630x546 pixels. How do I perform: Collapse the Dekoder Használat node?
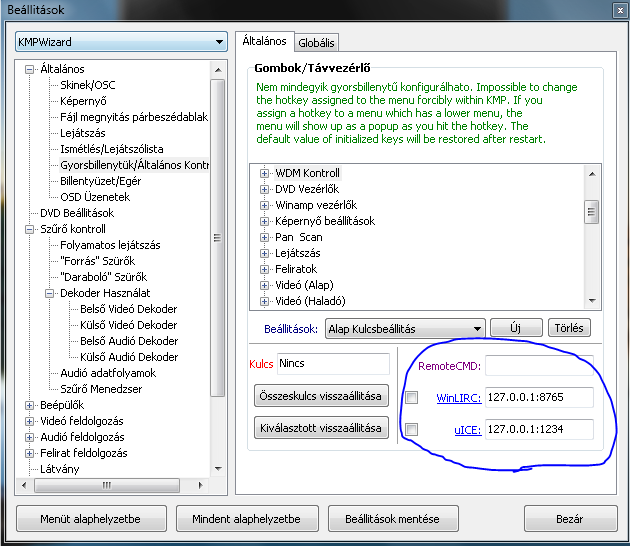tap(49, 293)
